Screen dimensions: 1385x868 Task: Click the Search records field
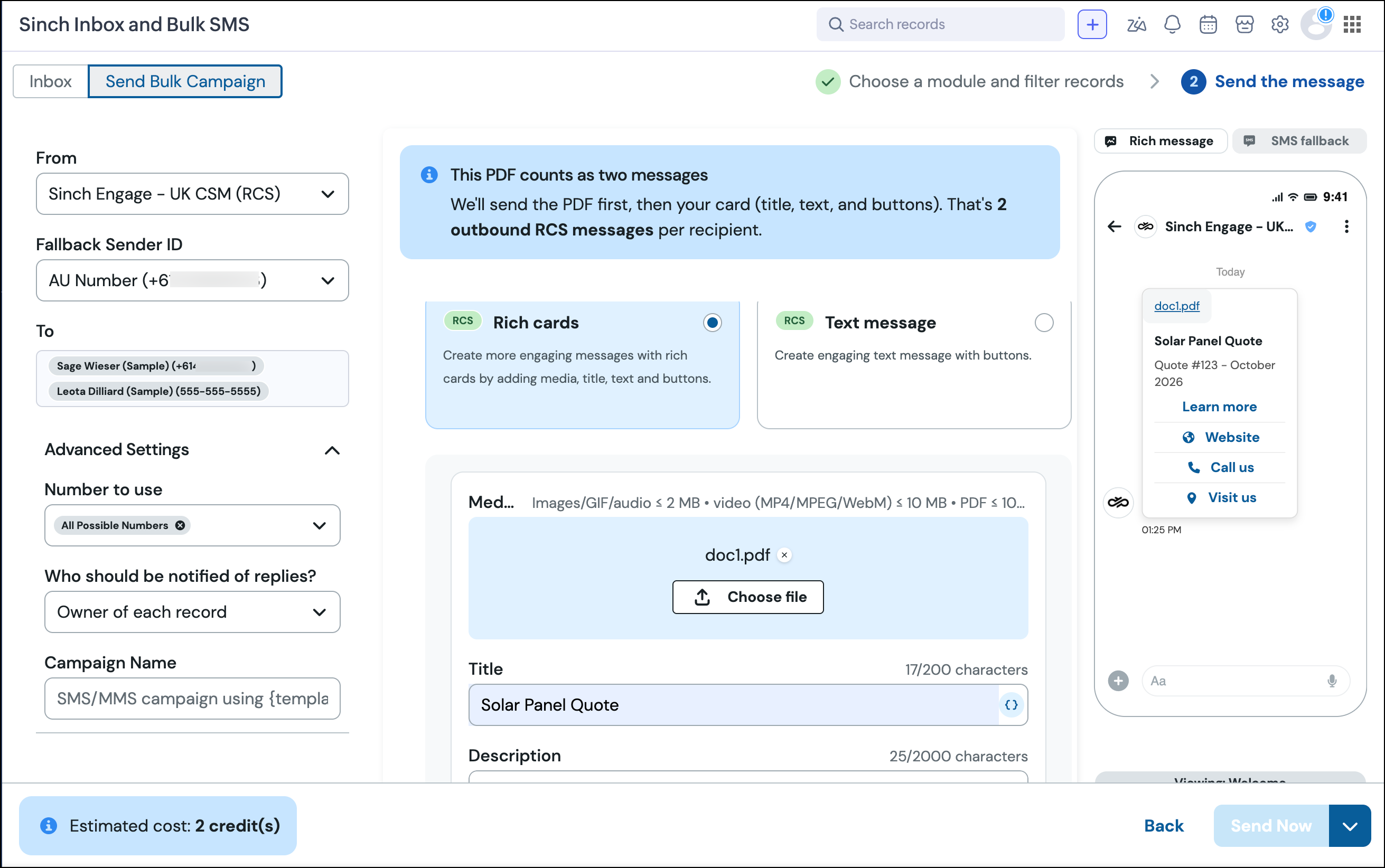tap(940, 24)
